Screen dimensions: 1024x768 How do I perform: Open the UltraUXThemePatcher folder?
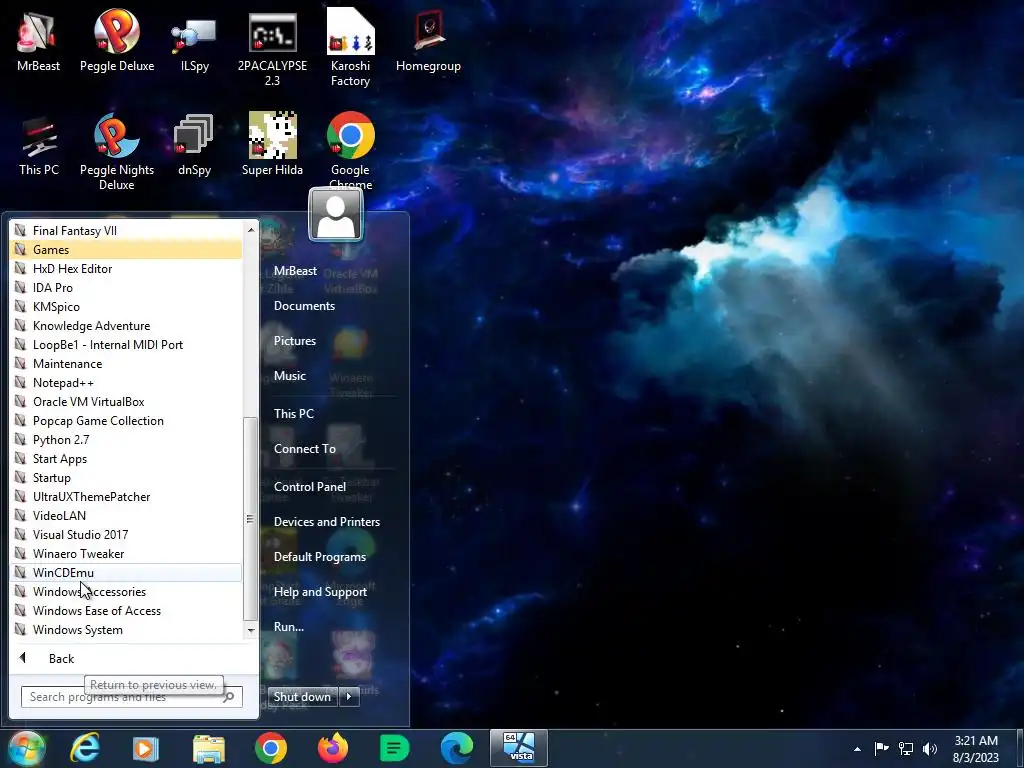(127, 496)
